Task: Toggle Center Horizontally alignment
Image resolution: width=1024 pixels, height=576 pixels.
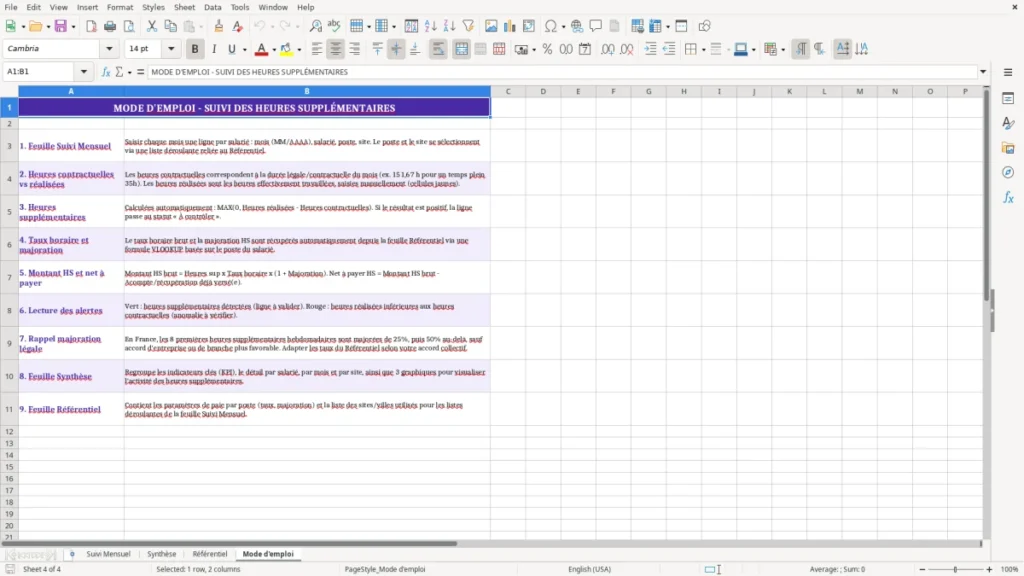Action: click(336, 49)
